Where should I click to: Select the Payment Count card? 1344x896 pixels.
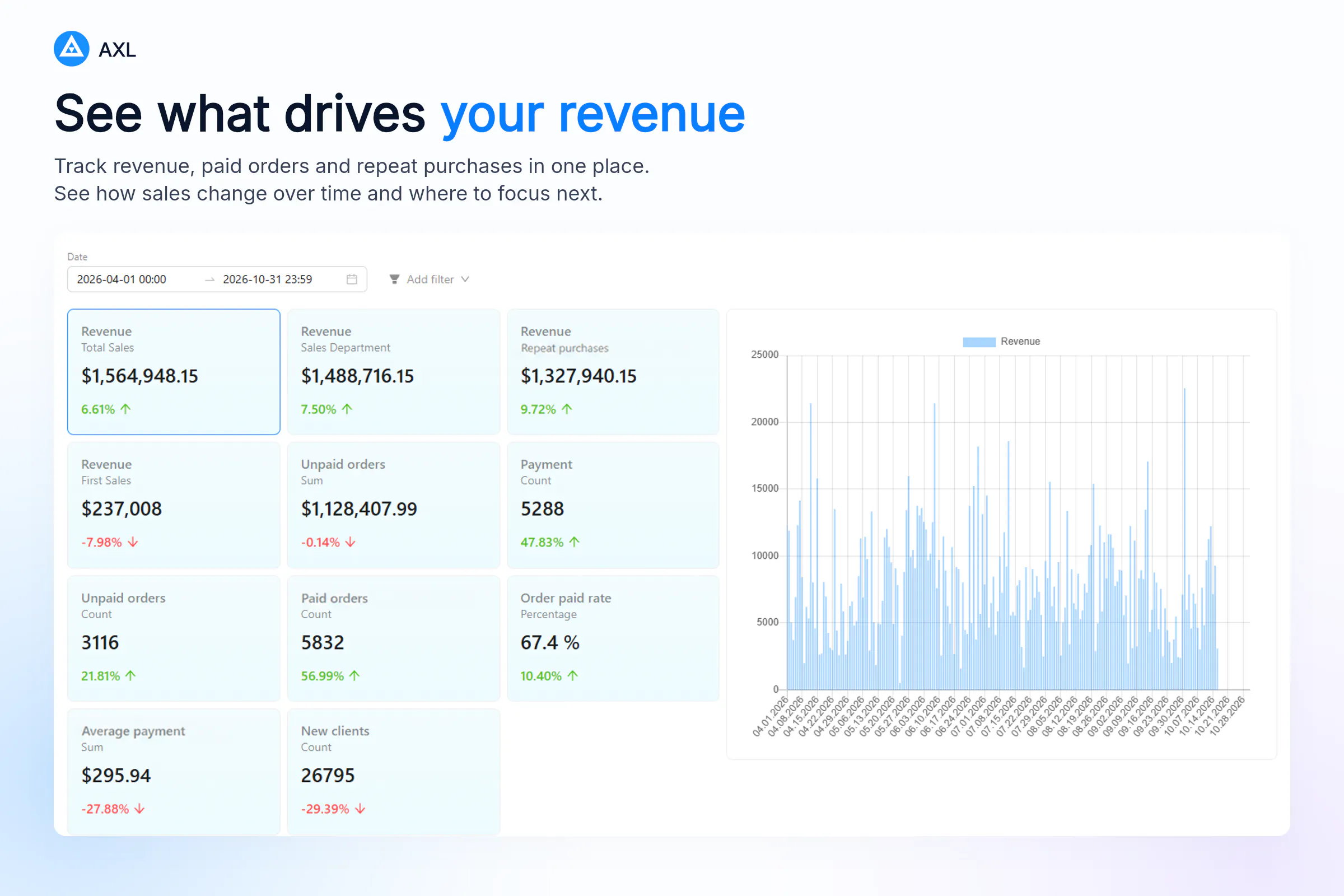[613, 505]
